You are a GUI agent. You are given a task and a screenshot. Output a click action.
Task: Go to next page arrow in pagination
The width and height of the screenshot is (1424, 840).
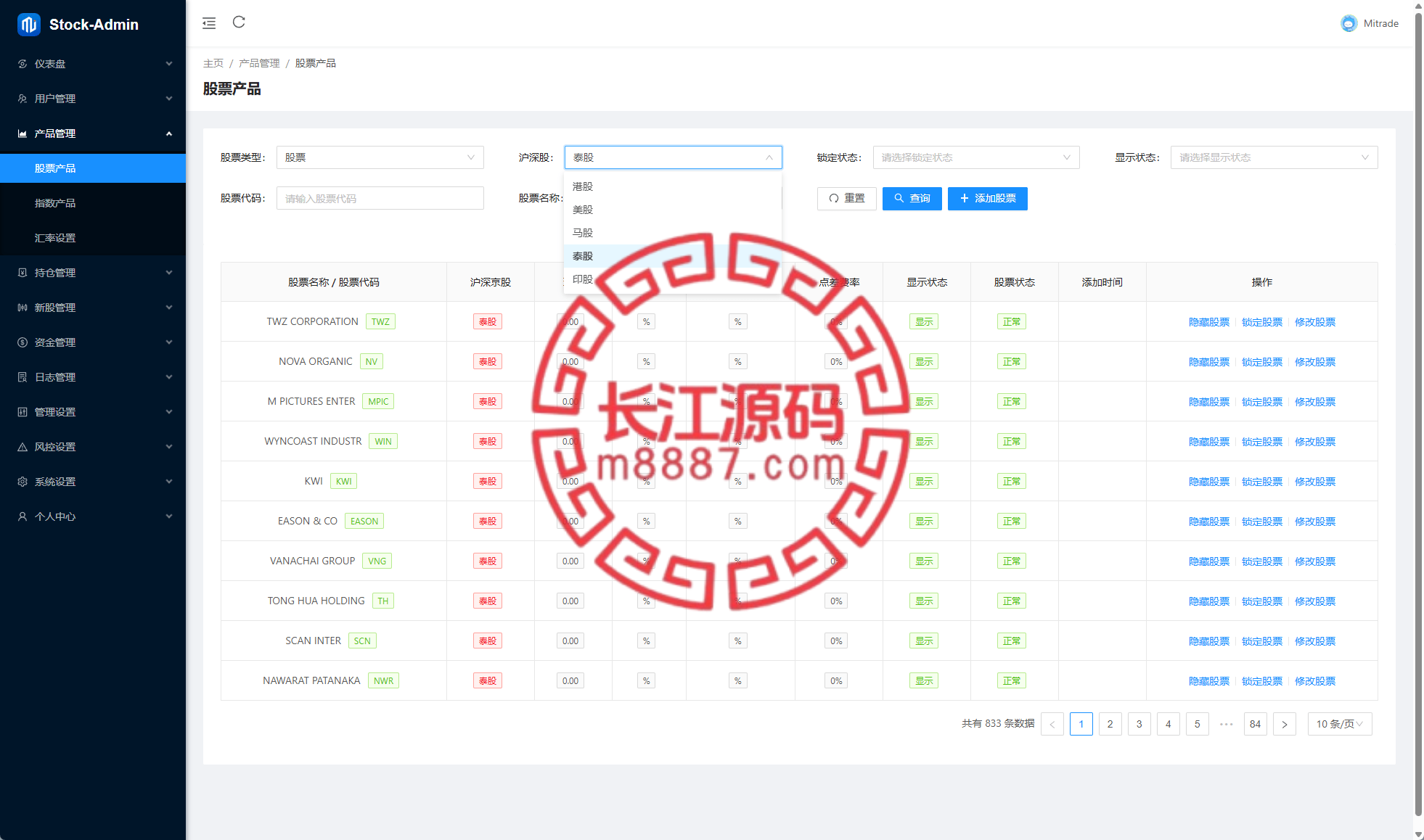1285,724
